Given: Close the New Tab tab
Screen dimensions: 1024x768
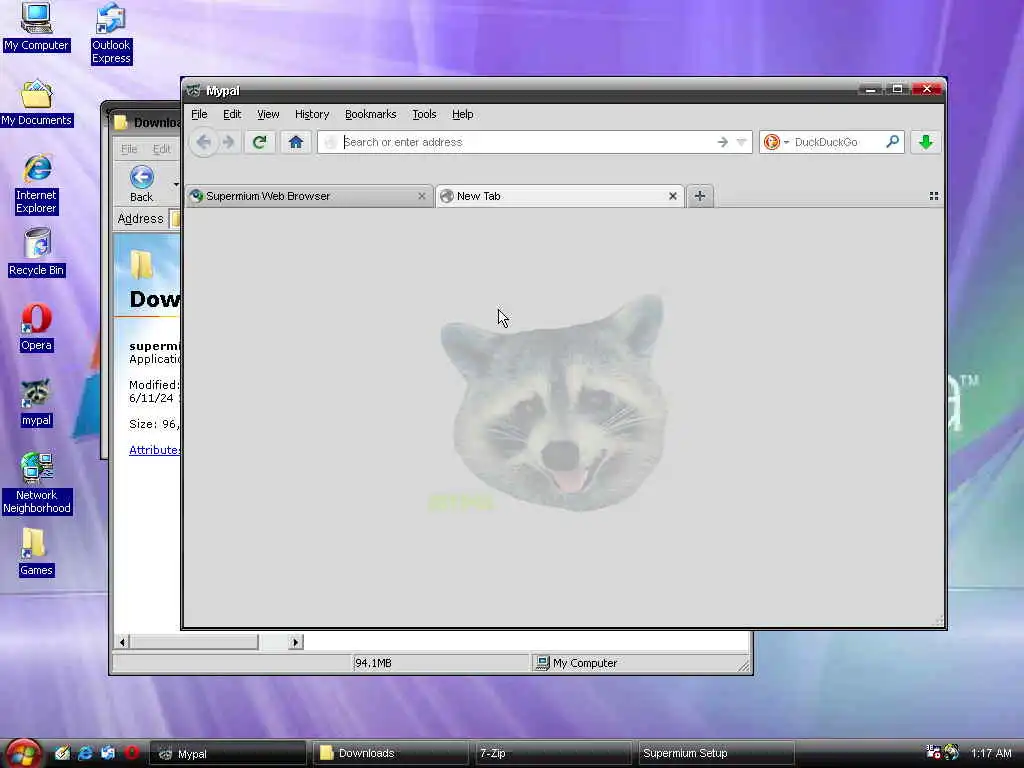Looking at the screenshot, I should [x=673, y=196].
